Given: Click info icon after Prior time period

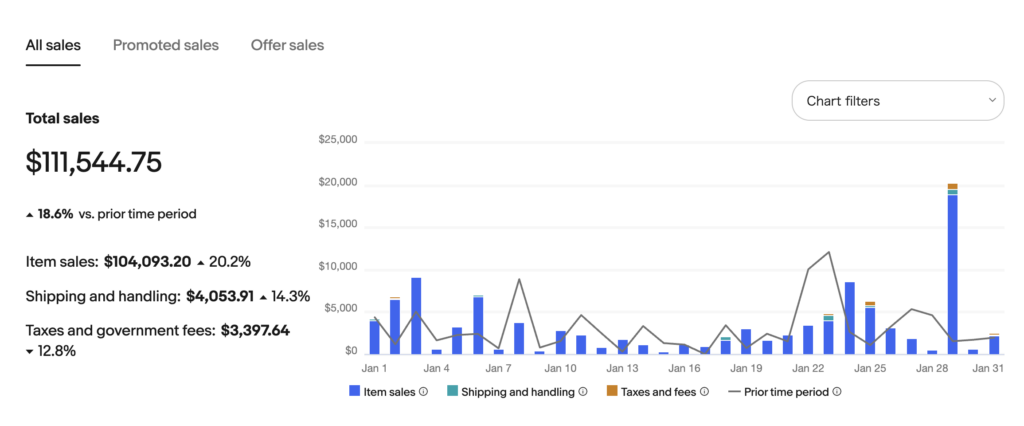Looking at the screenshot, I should click(836, 392).
